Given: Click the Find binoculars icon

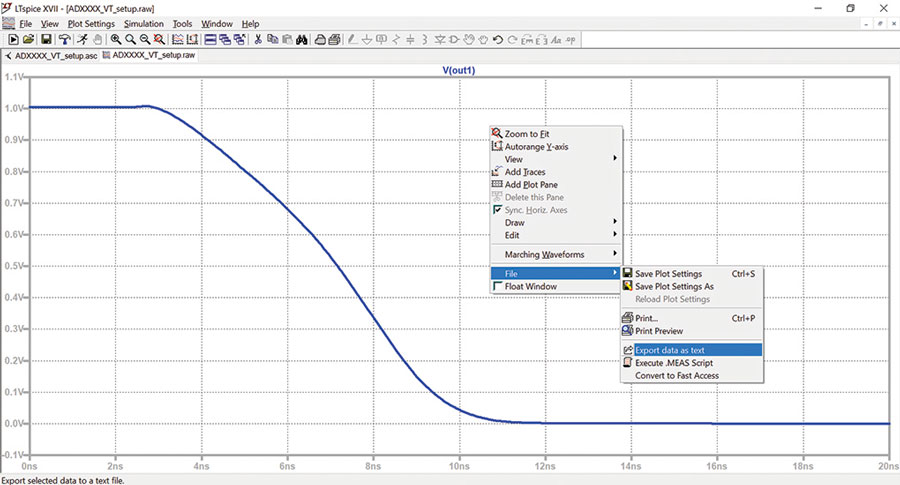Looking at the screenshot, I should (302, 40).
